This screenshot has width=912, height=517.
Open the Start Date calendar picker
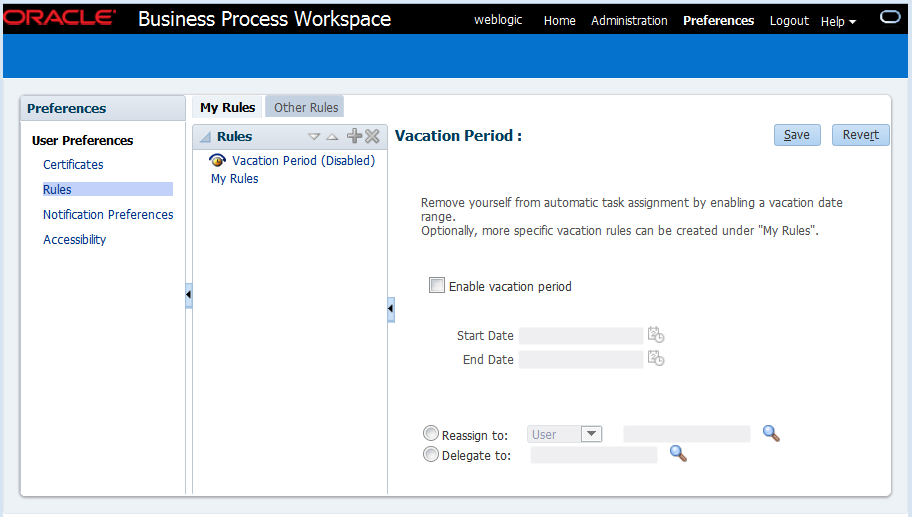click(656, 335)
